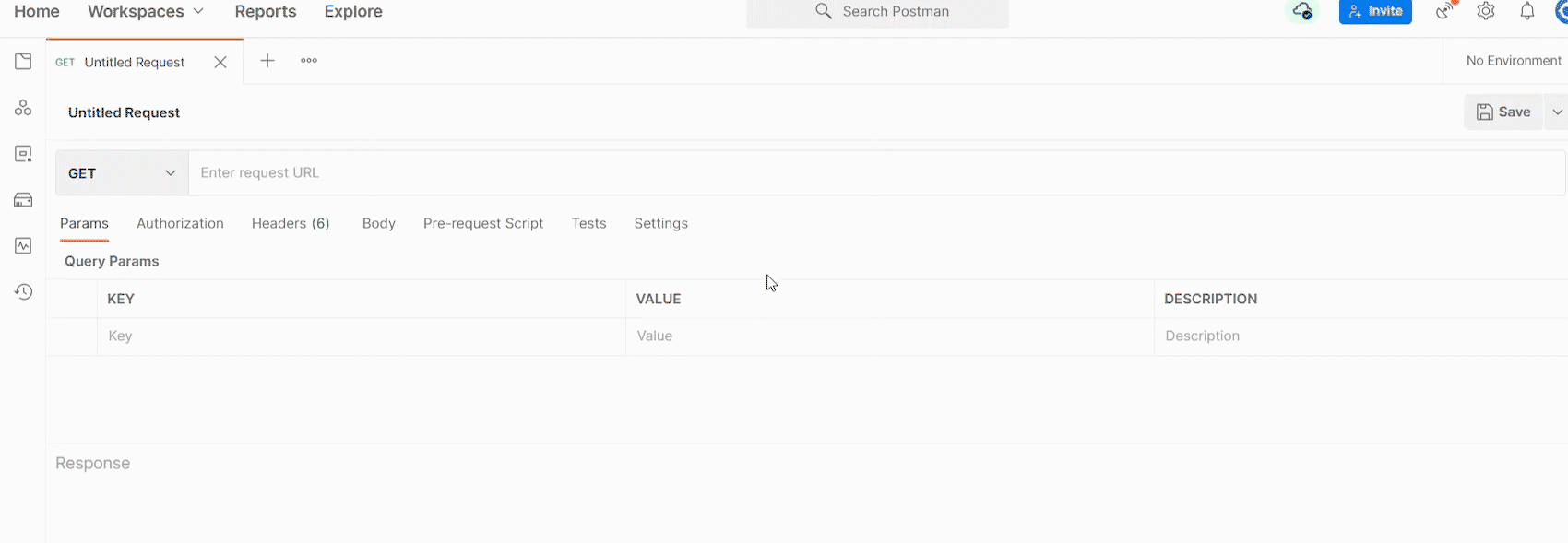Open the Mock Servers sidebar icon

click(x=23, y=200)
